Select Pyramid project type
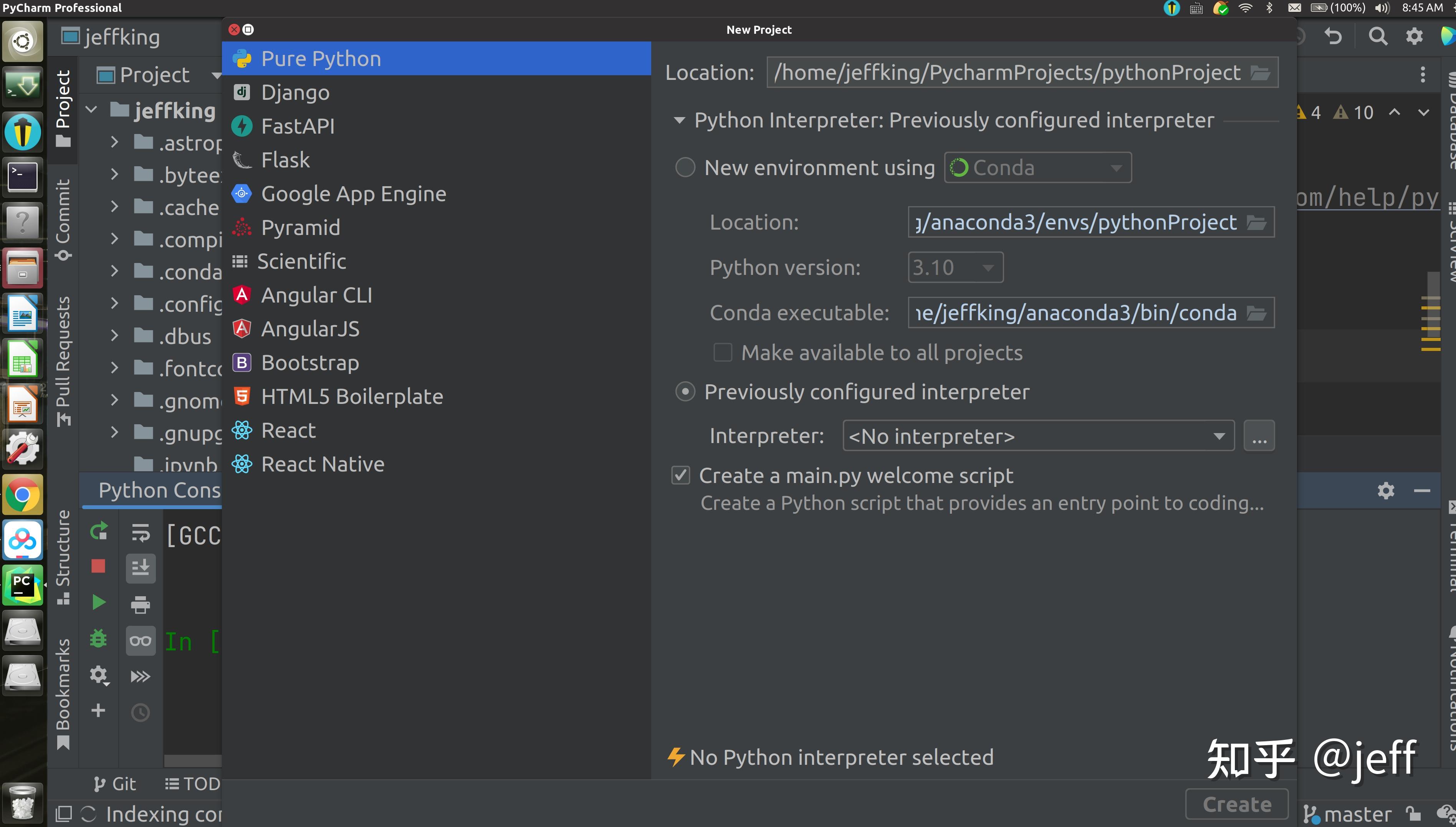 point(436,227)
